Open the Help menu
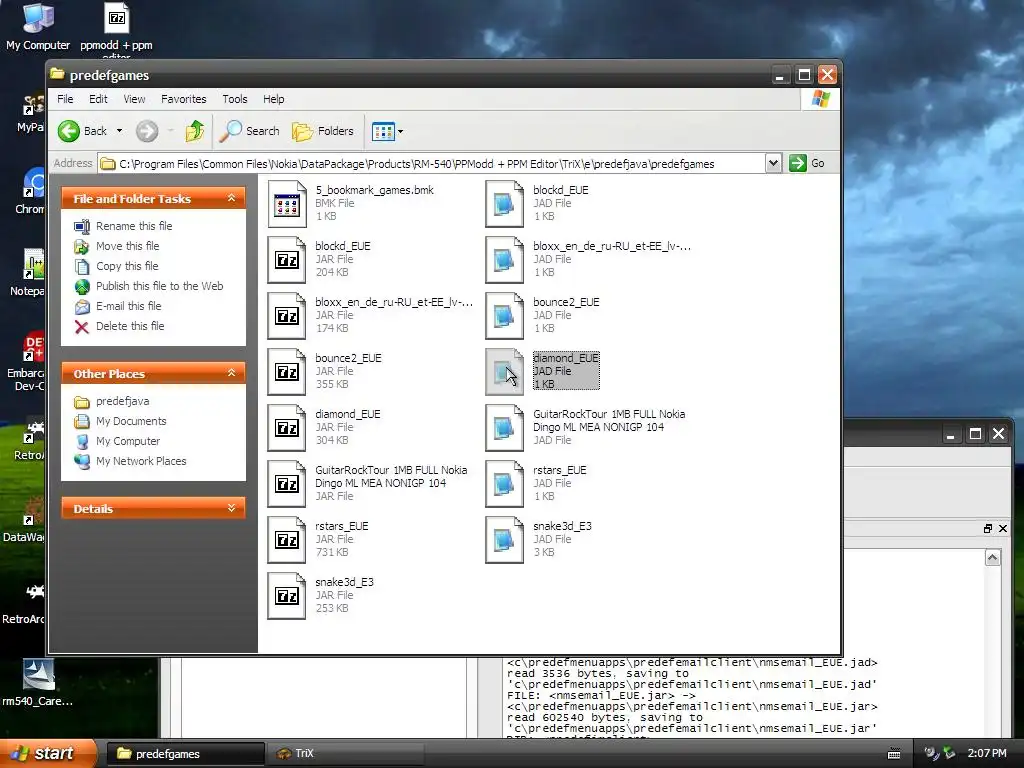1024x768 pixels. coord(274,99)
